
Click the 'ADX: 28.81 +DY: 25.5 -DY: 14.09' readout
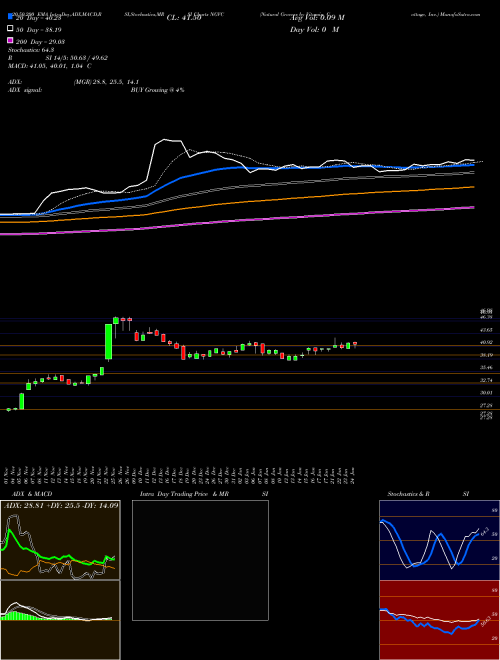coord(61,505)
